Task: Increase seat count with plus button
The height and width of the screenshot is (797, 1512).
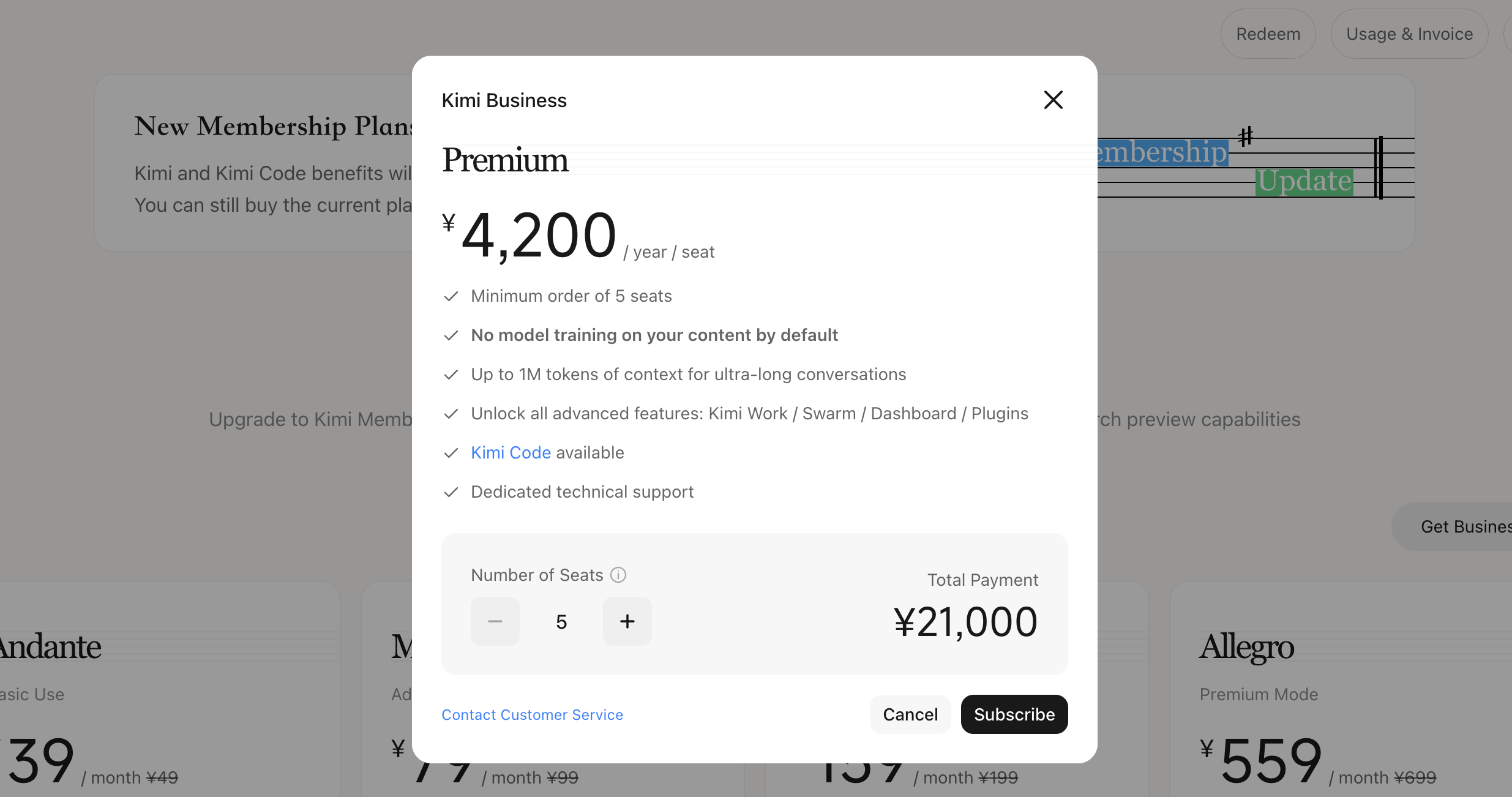Action: [627, 621]
